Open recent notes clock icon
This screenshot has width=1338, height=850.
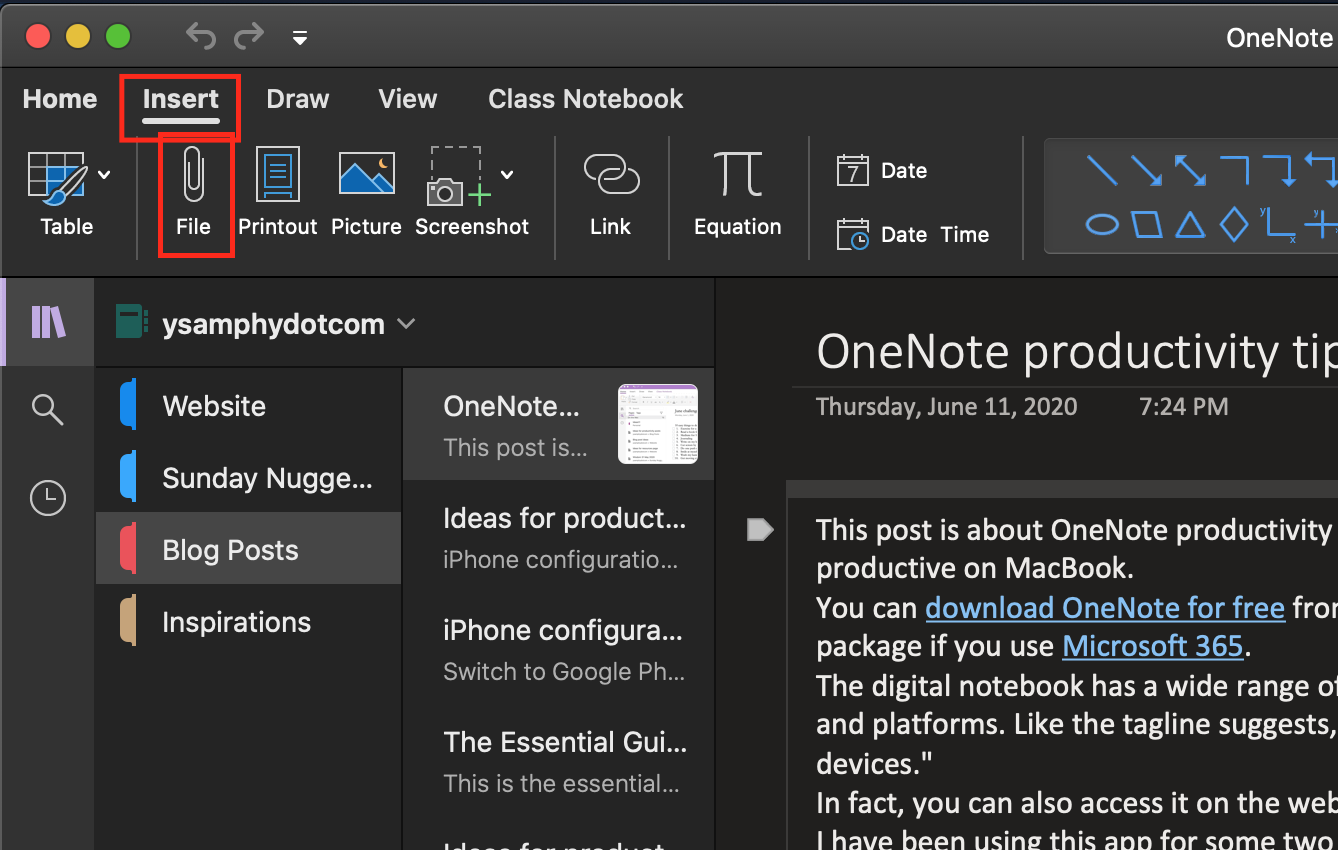(48, 498)
